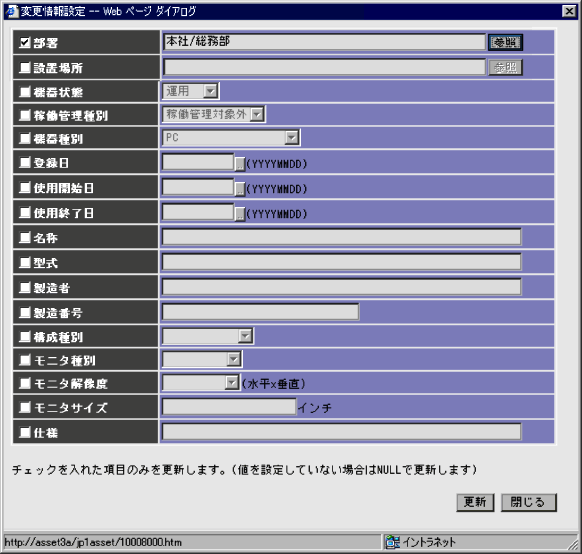Image resolution: width=582 pixels, height=554 pixels.
Task: Click the 仕様 input field
Action: click(341, 432)
